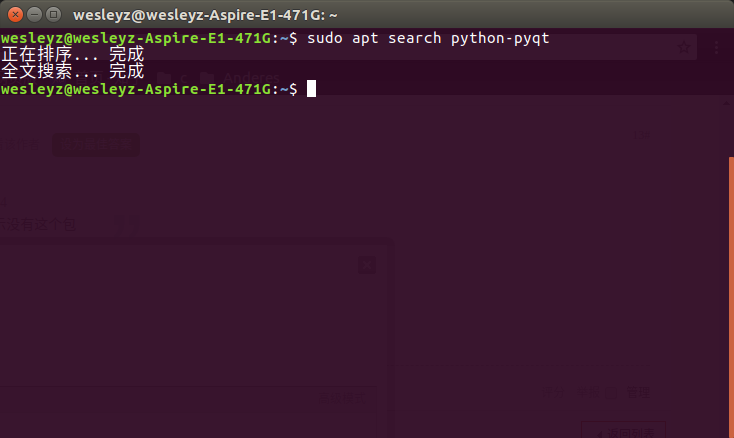Image resolution: width=734 pixels, height=438 pixels.
Task: Click the white block cursor
Action: coord(311,89)
